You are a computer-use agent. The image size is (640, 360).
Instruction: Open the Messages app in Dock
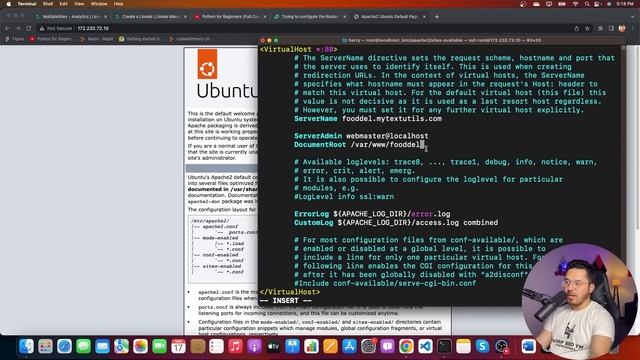point(83,347)
